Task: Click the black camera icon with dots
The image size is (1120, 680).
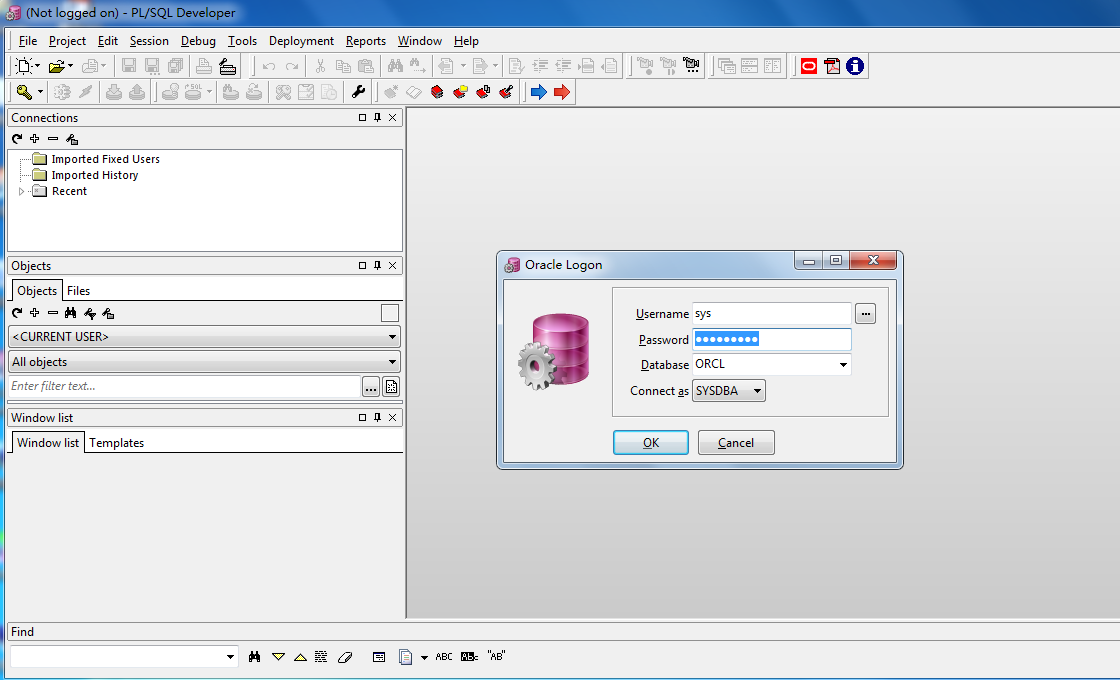Action: click(x=691, y=66)
